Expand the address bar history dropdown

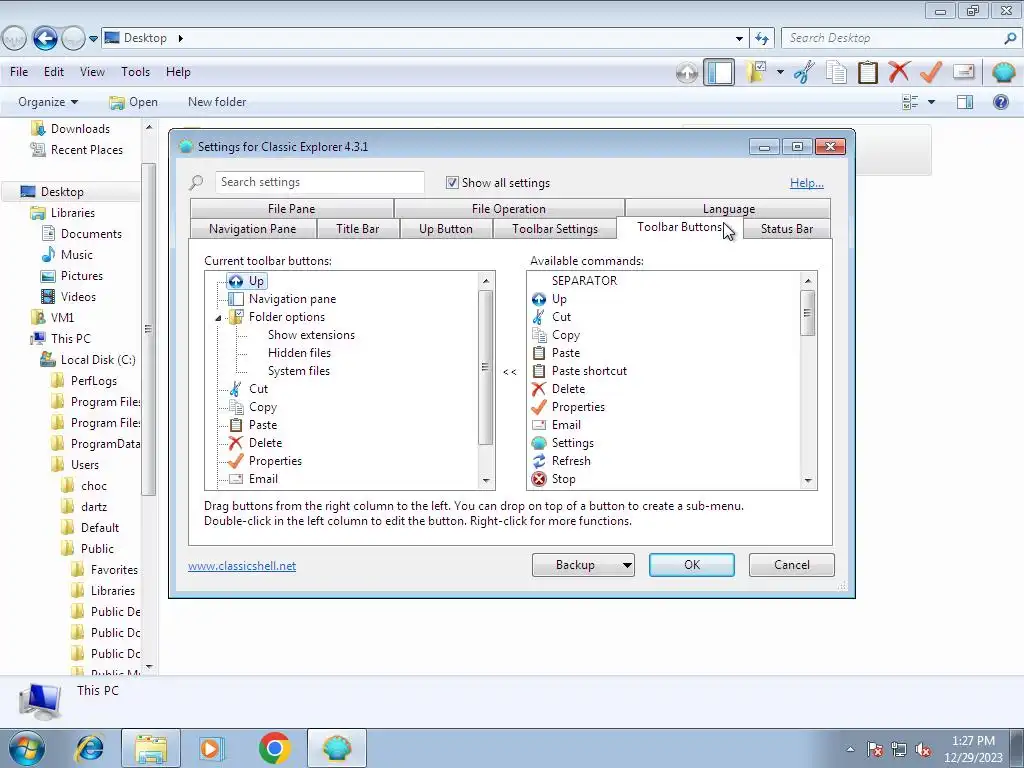click(x=739, y=39)
